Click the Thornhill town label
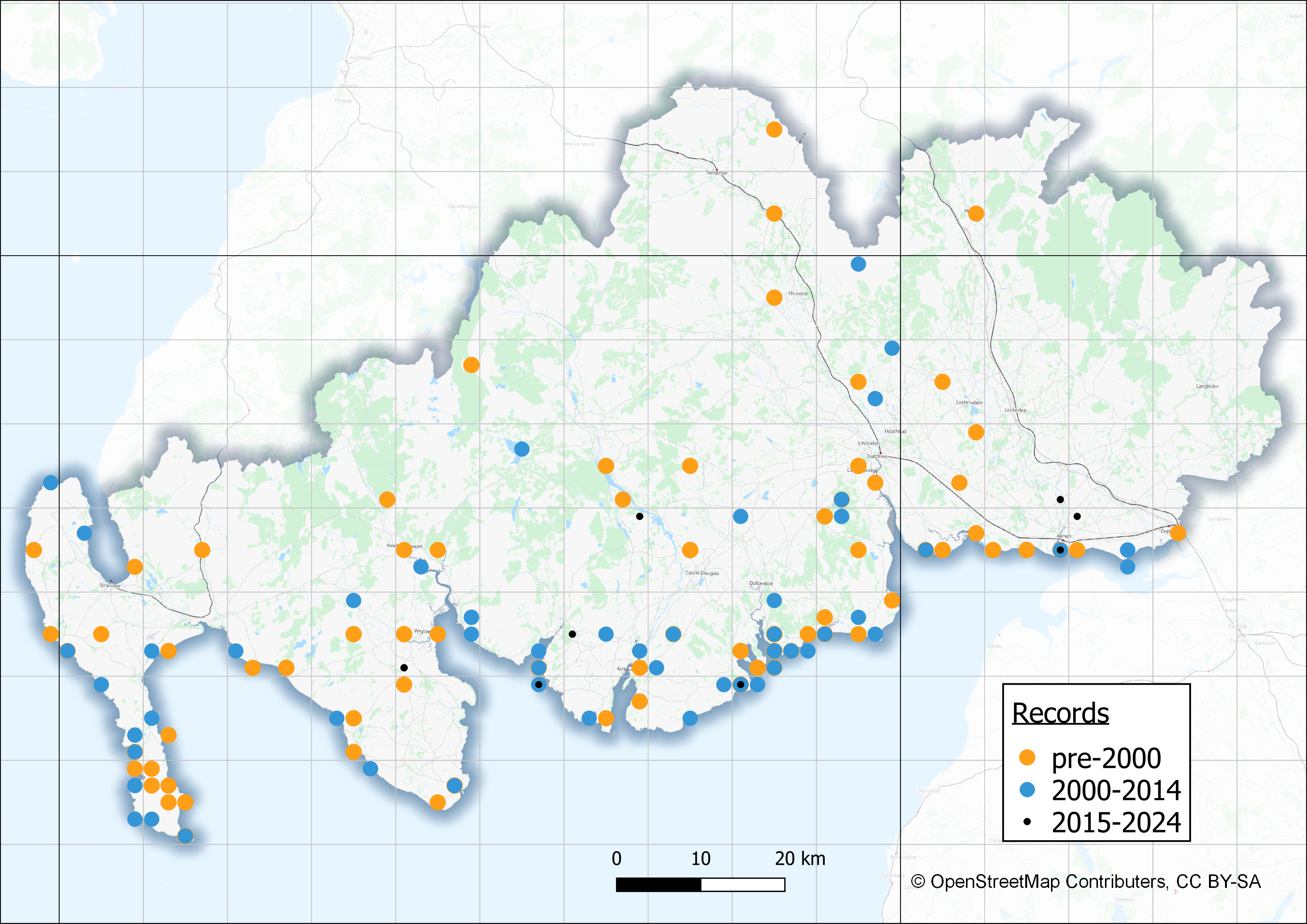 tap(798, 294)
